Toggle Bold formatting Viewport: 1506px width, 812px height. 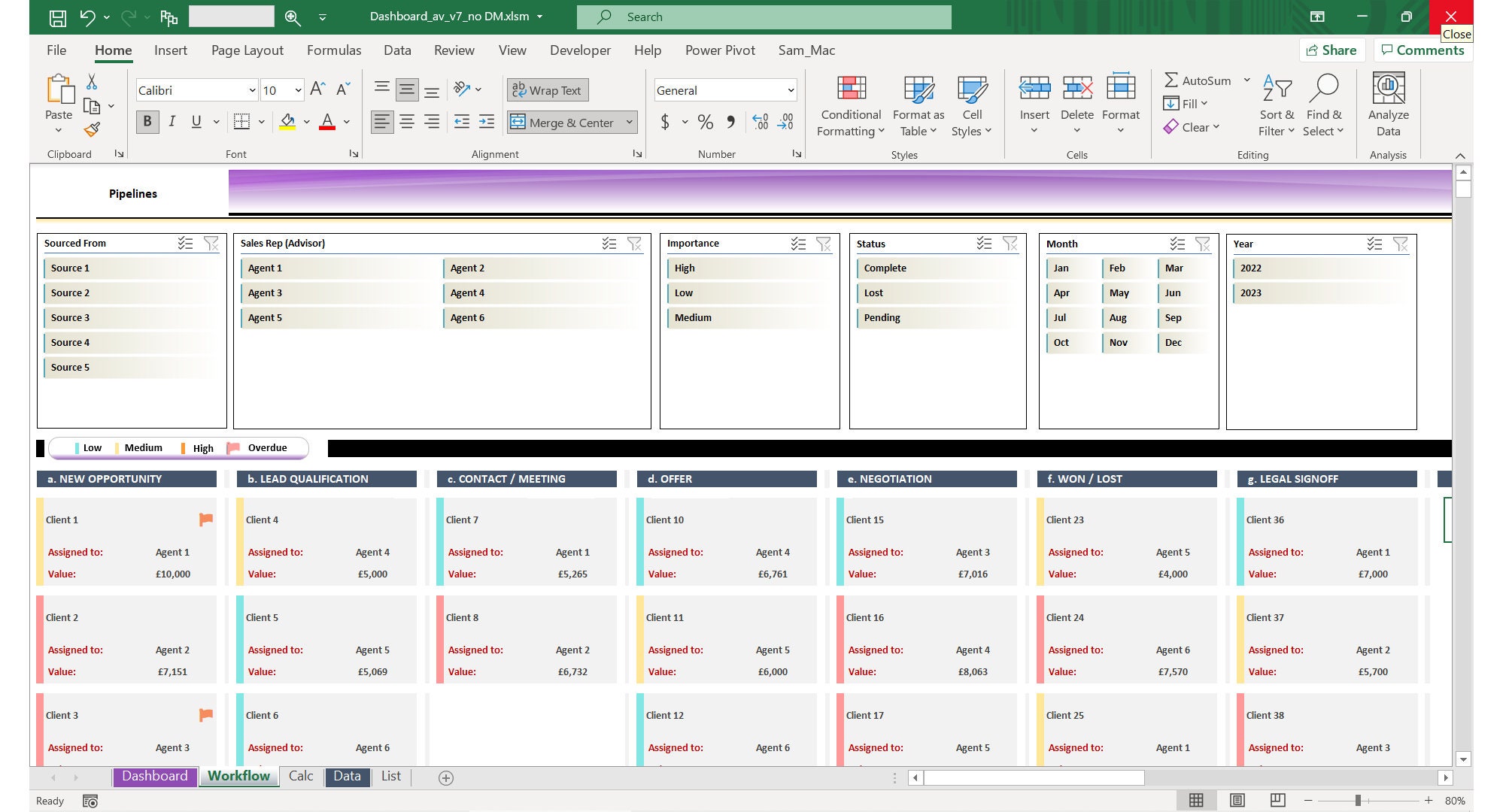[147, 121]
